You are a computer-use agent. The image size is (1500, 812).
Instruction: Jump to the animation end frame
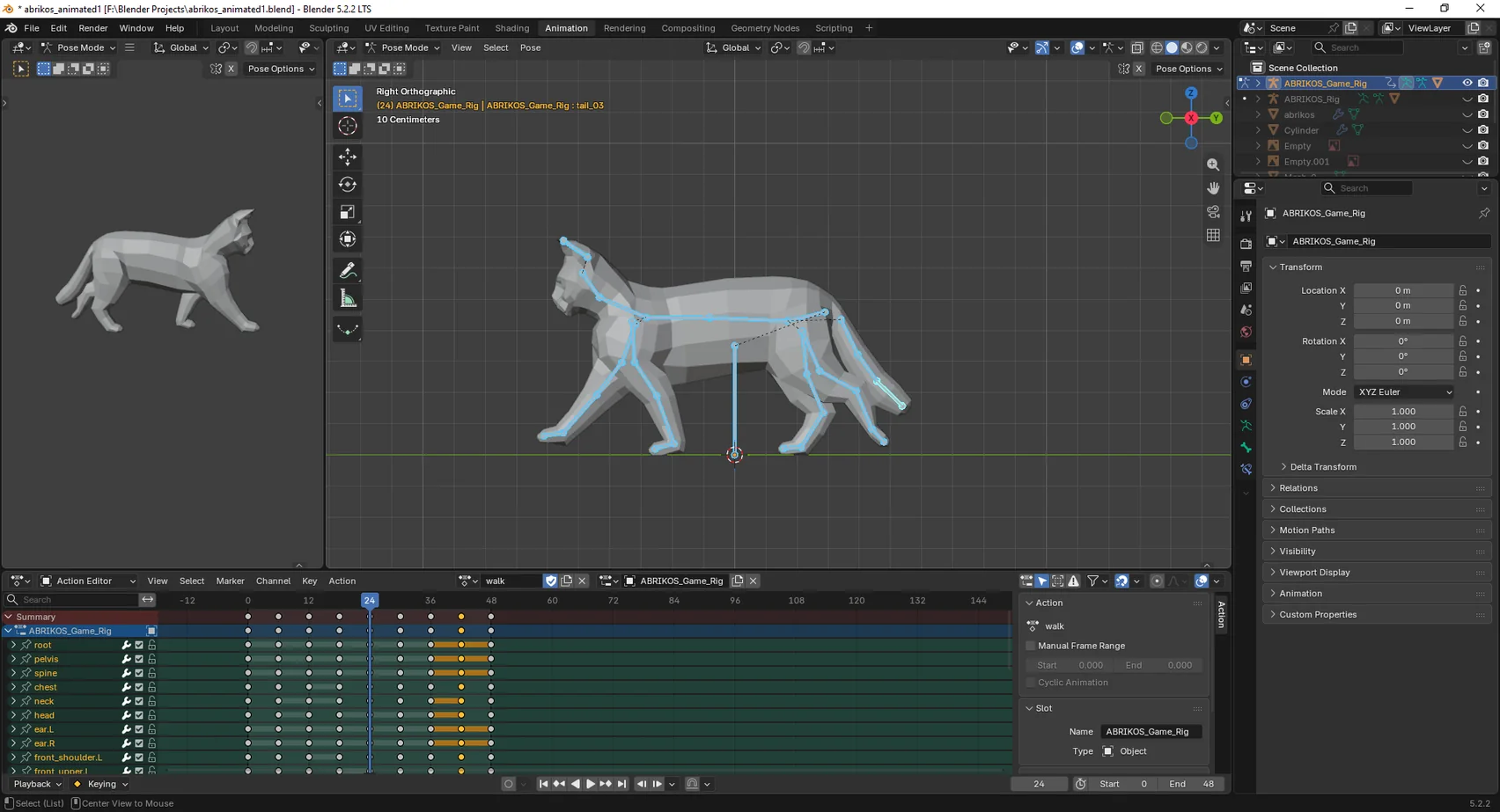[621, 784]
